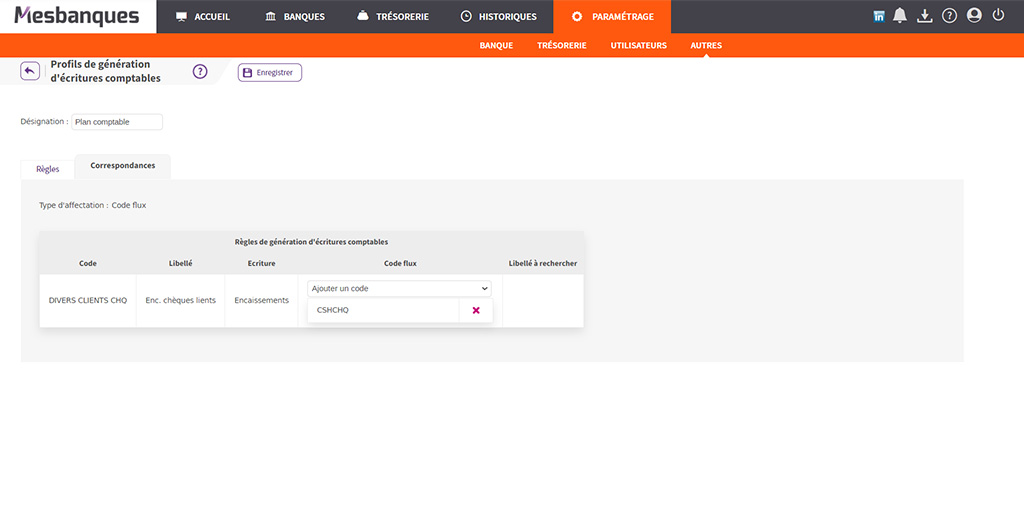Click the Libellé column header
Screen dimensions: 1024x511
pyautogui.click(x=180, y=263)
